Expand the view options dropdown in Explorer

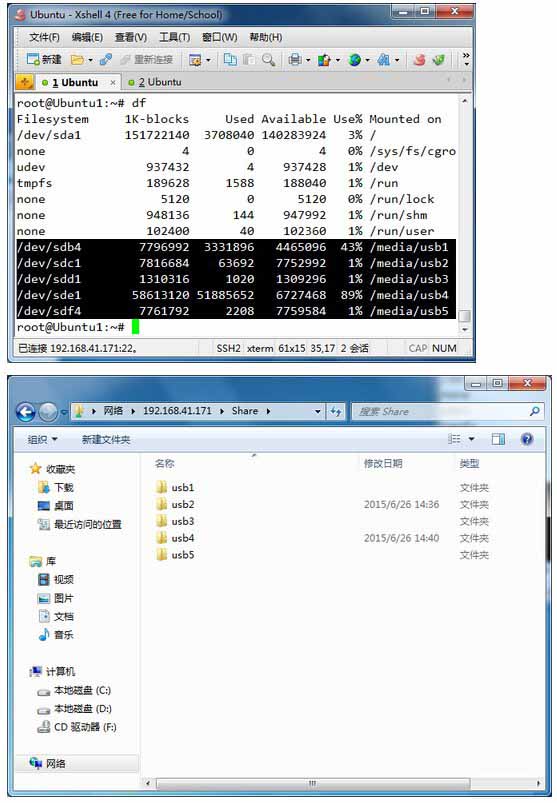tap(472, 439)
